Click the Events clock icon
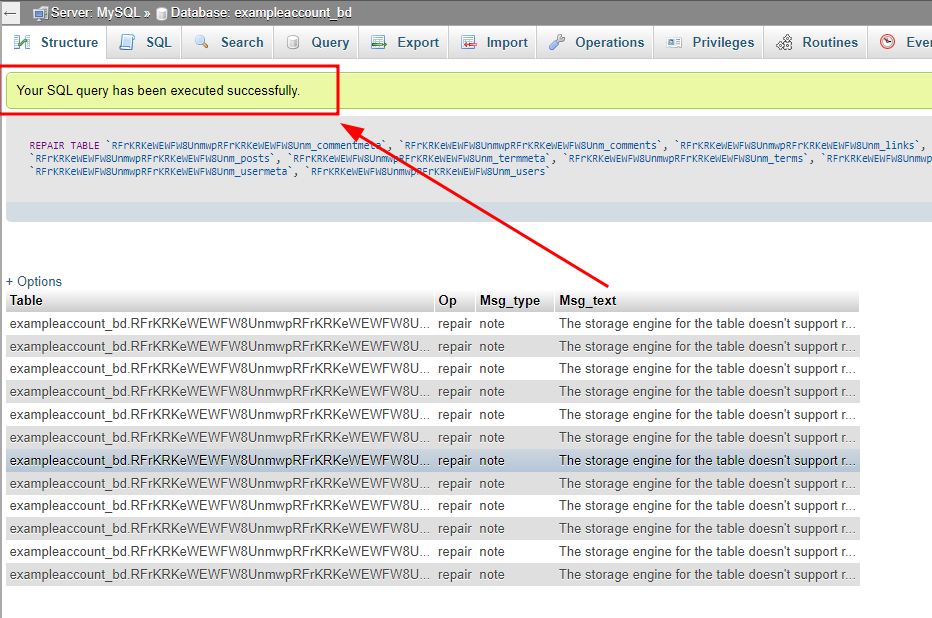932x618 pixels. tap(887, 42)
